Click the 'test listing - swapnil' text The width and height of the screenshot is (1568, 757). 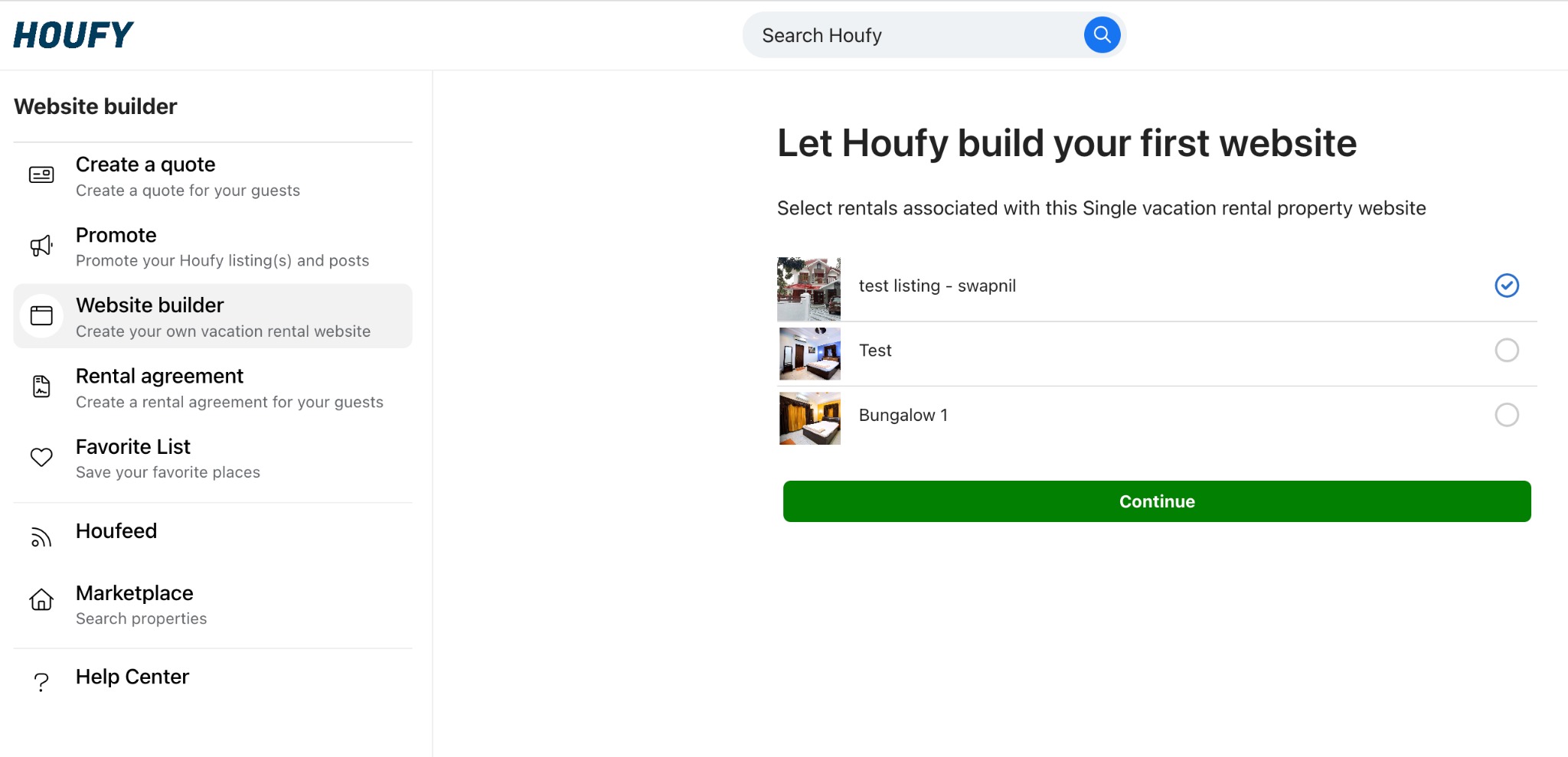pos(937,286)
